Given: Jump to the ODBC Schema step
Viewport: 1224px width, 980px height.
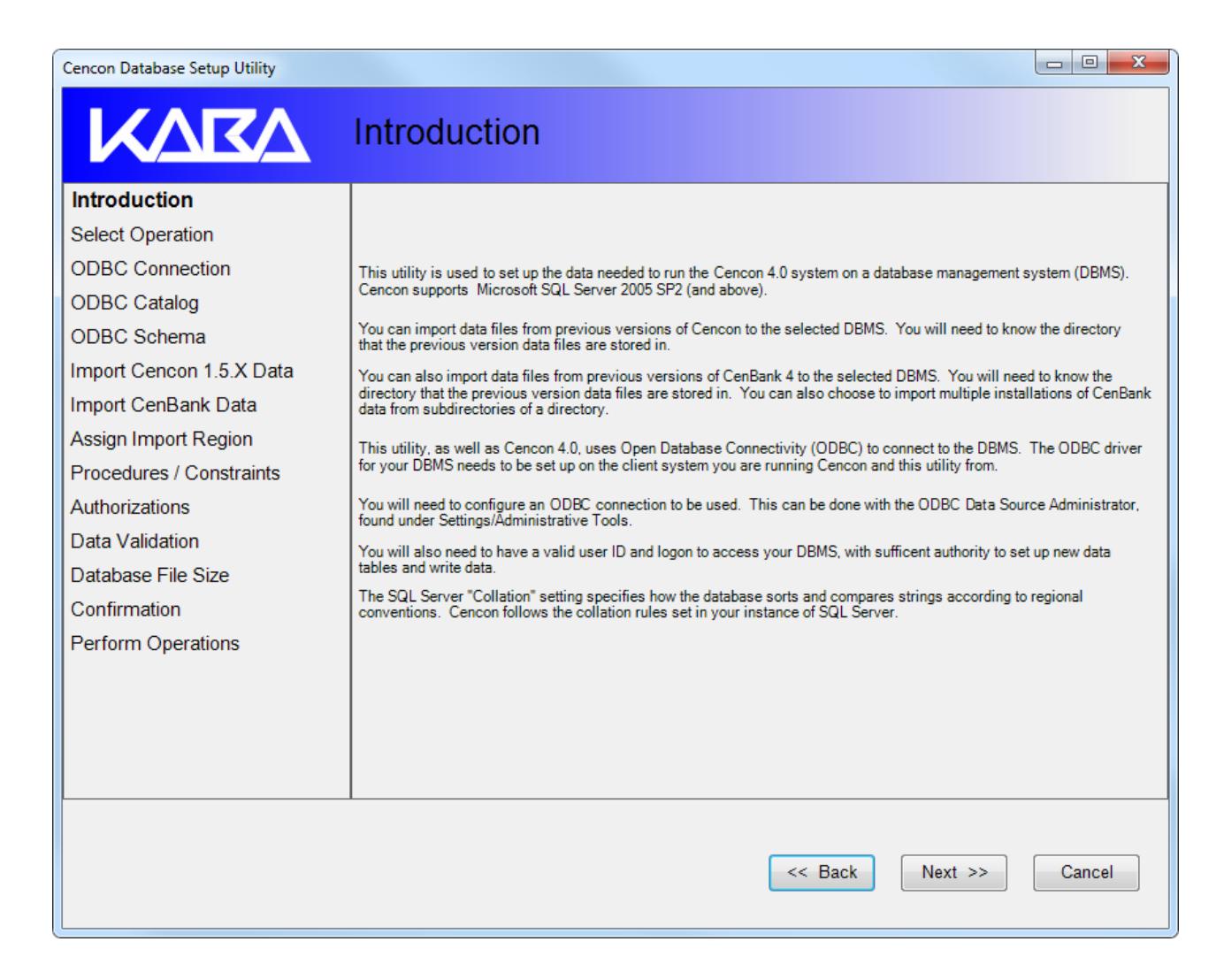Looking at the screenshot, I should click(x=138, y=336).
